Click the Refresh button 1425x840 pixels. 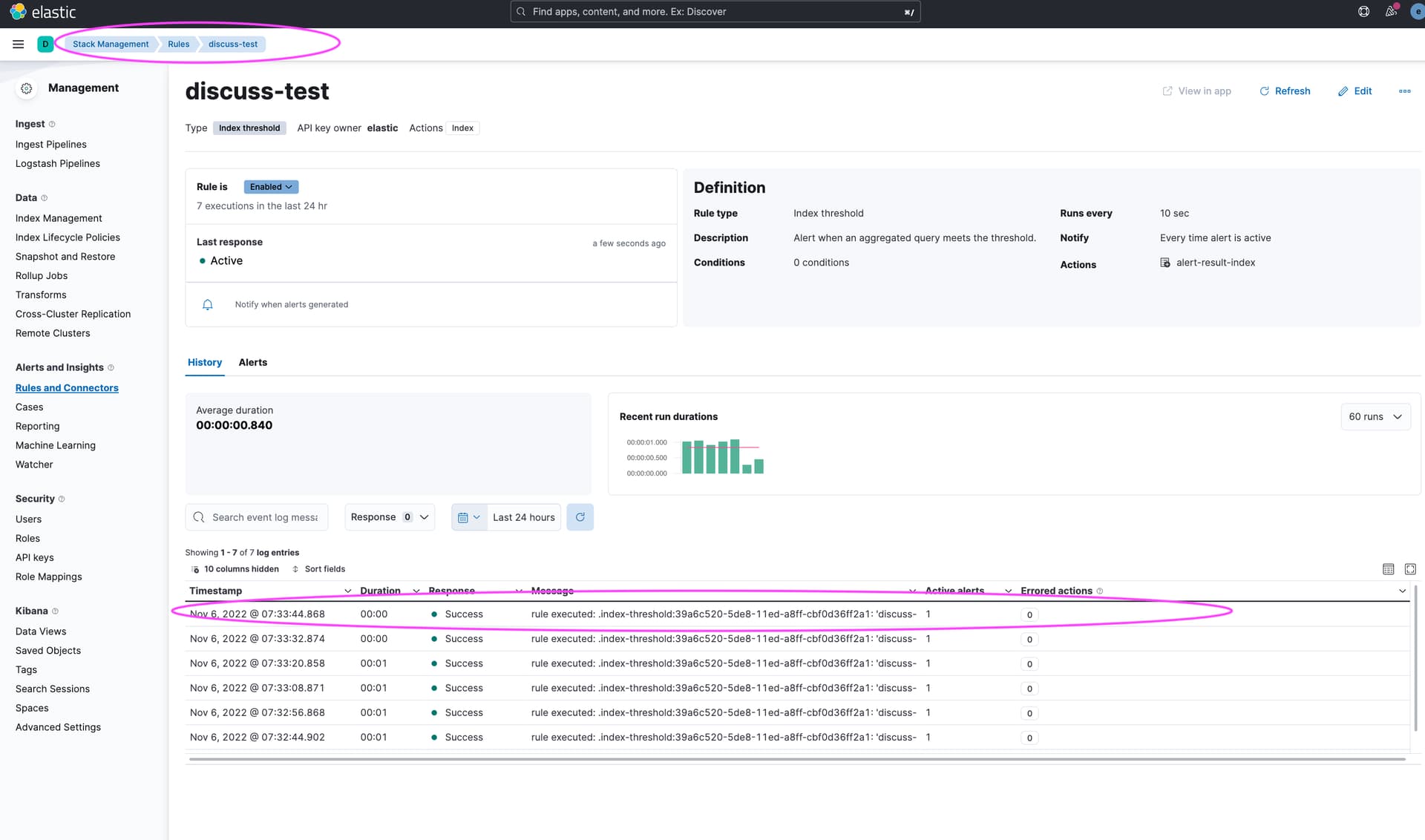1285,91
